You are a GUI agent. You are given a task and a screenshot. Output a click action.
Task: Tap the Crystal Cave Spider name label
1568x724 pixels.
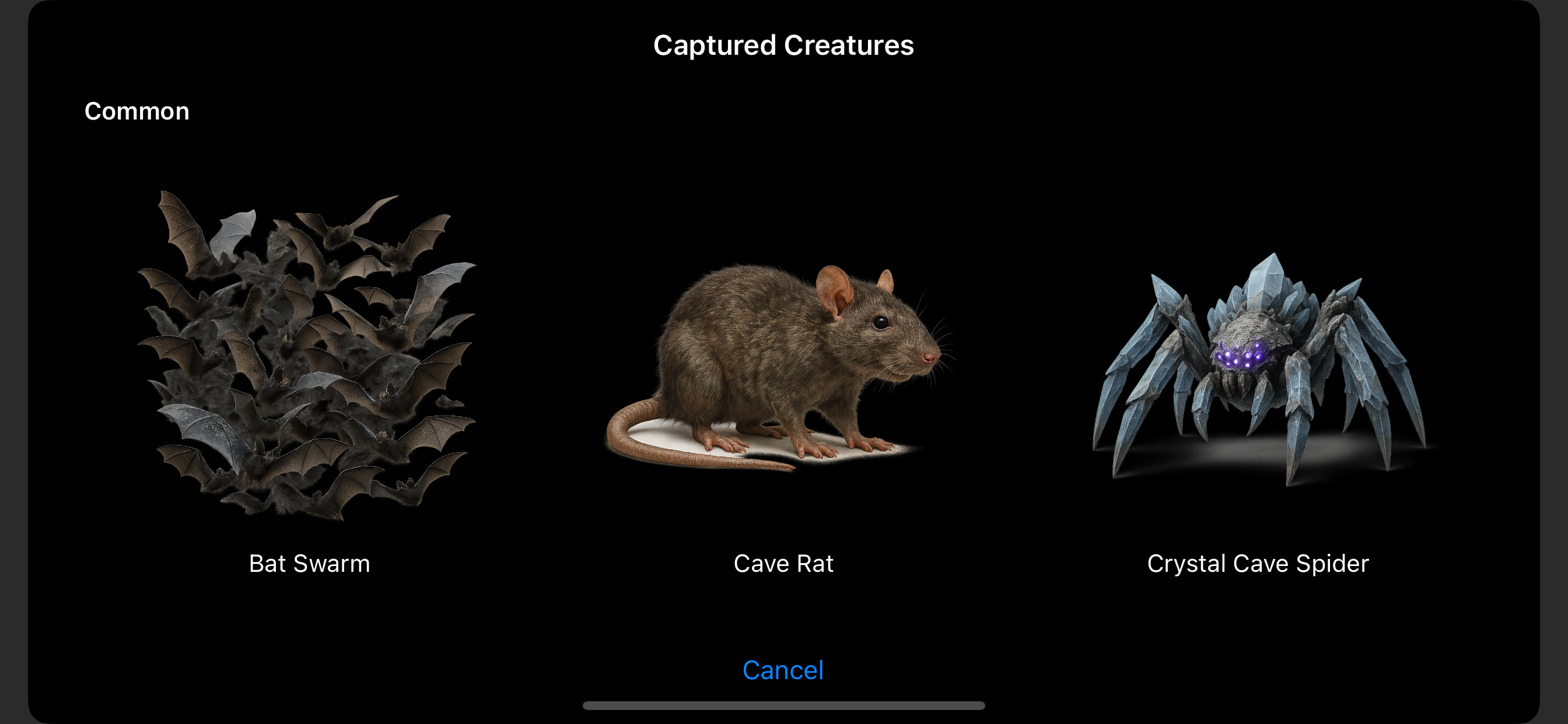point(1258,563)
